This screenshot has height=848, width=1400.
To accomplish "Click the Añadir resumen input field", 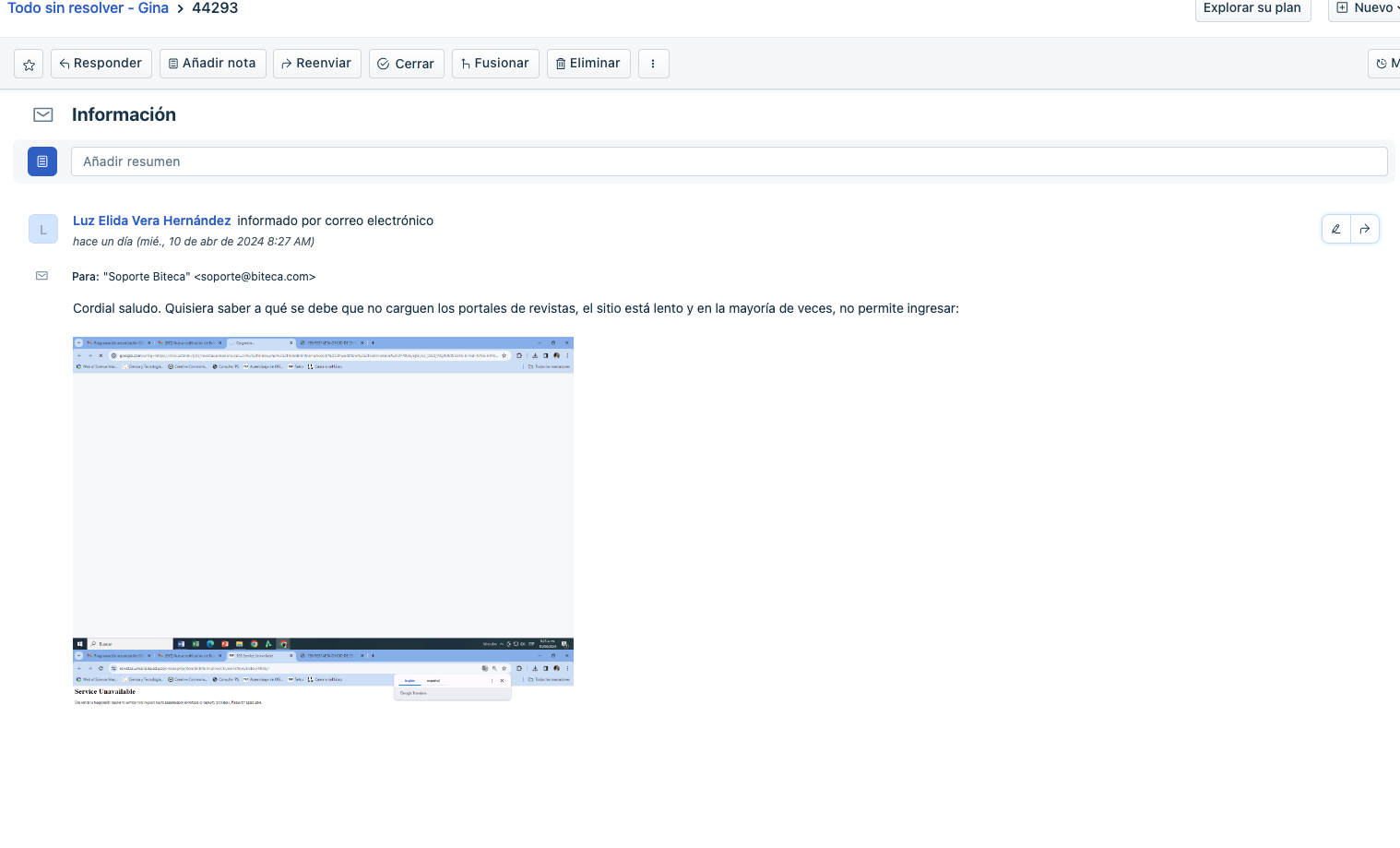I will point(729,161).
